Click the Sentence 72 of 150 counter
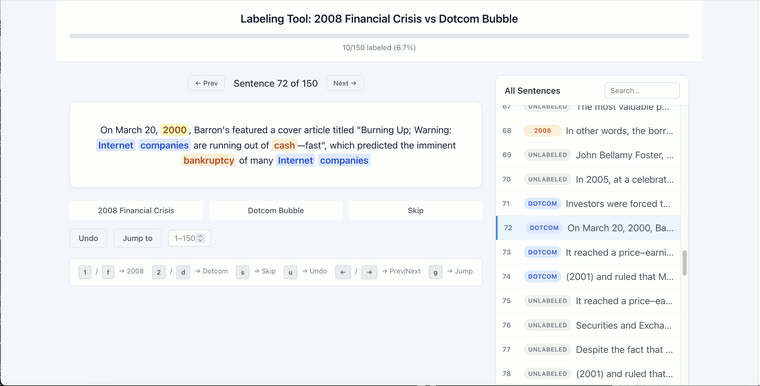This screenshot has height=386, width=760. pos(276,83)
